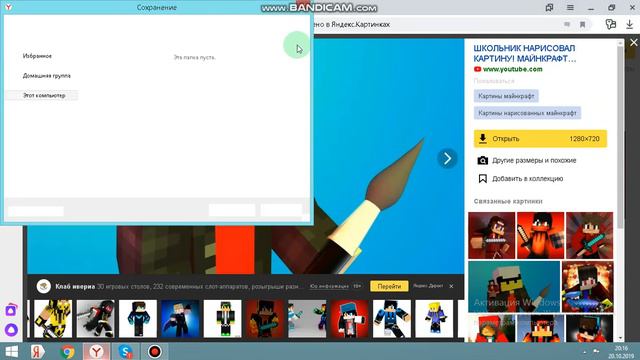Open black and white ninja skin thumbnail
640x360 pixels.
coord(96,319)
